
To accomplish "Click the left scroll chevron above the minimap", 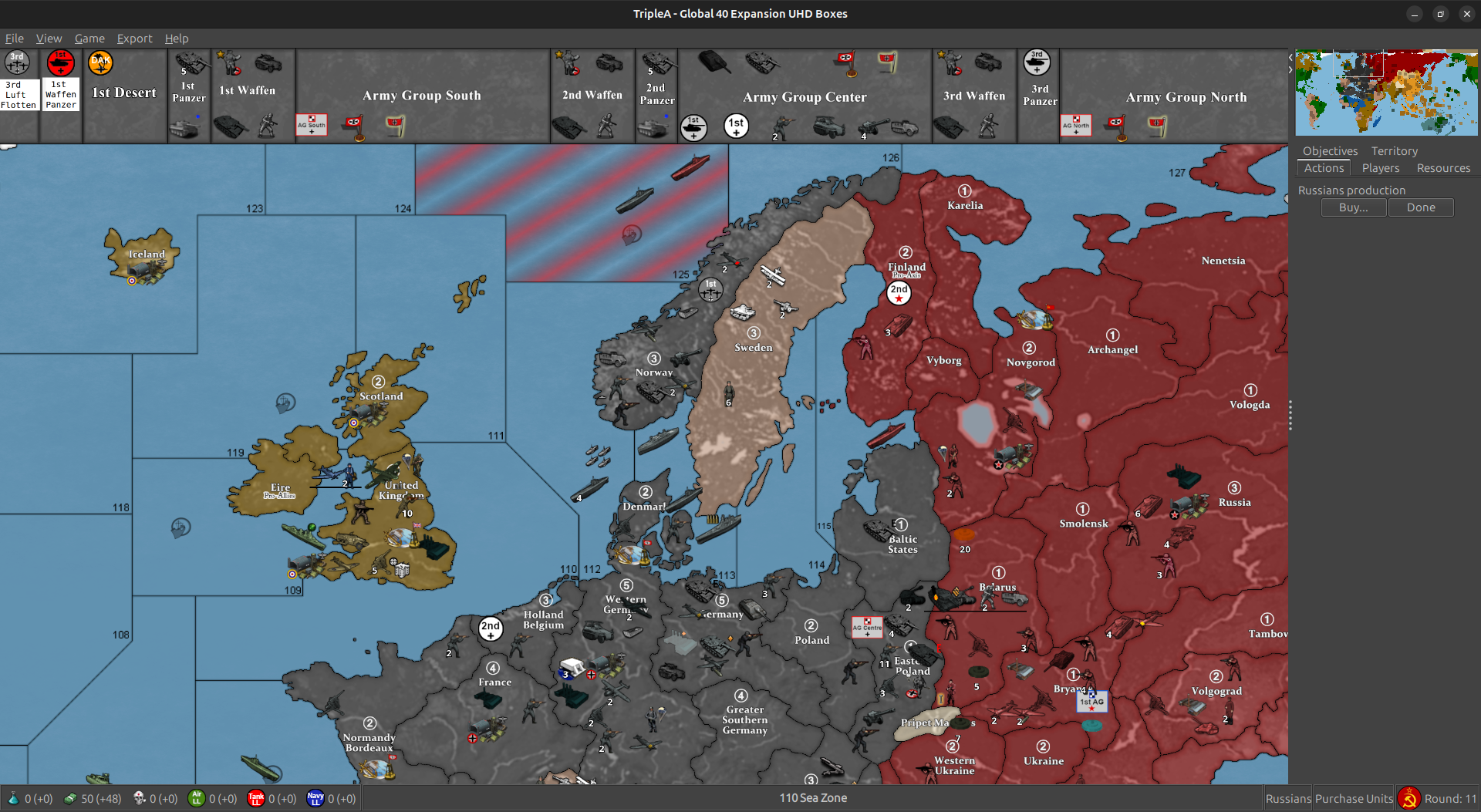I will [1289, 56].
